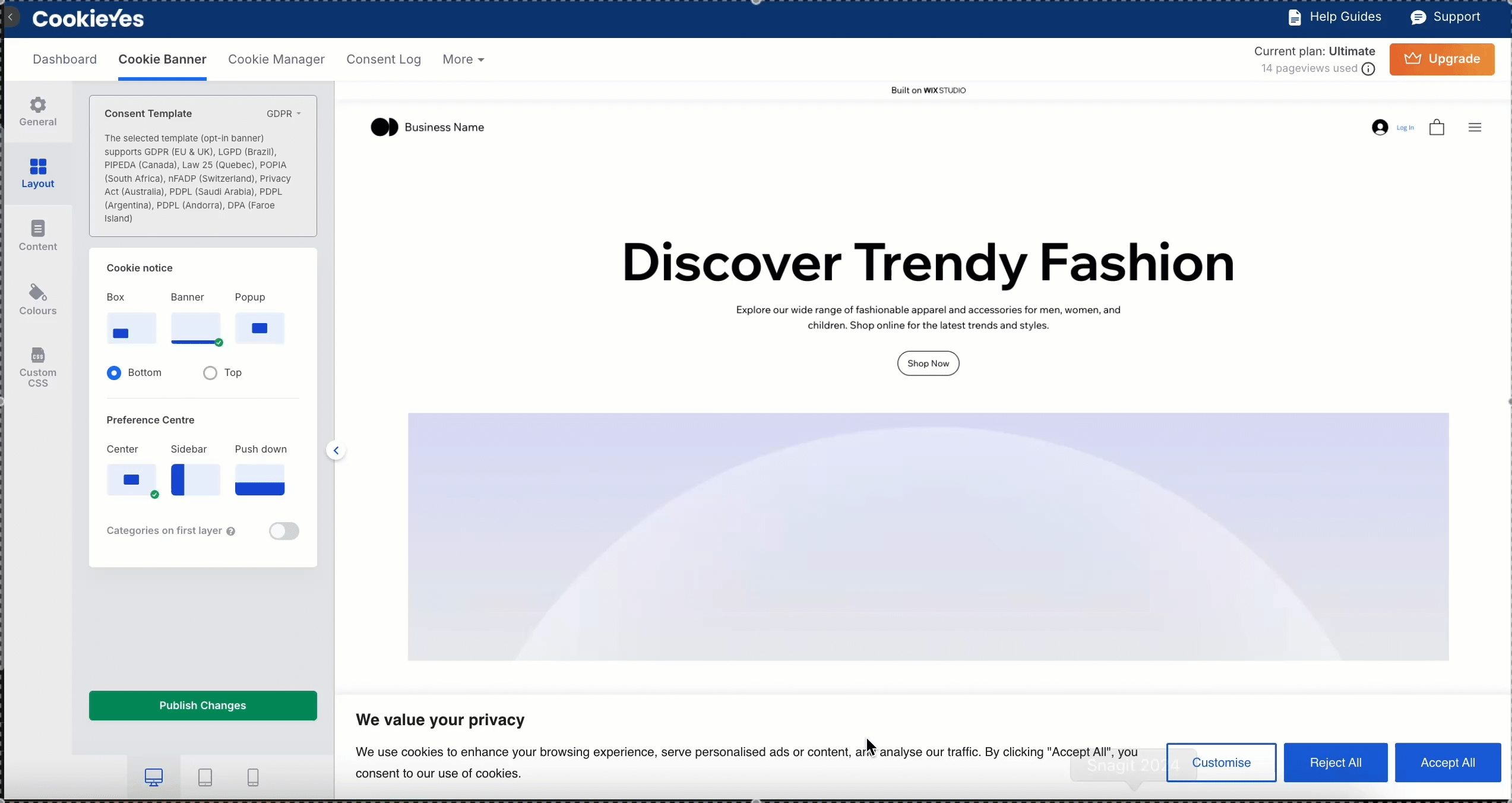Image resolution: width=1512 pixels, height=803 pixels.
Task: Select the Top position radio button
Action: [x=210, y=373]
